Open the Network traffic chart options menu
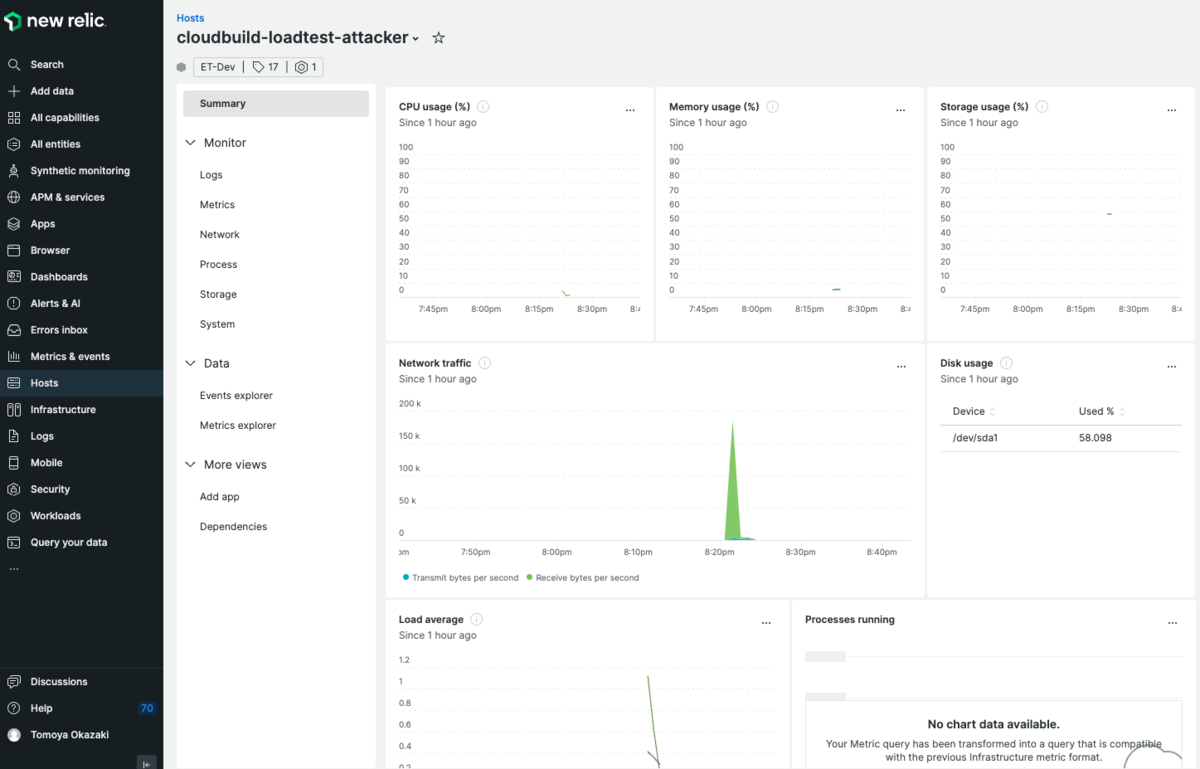This screenshot has width=1200, height=769. (x=901, y=367)
